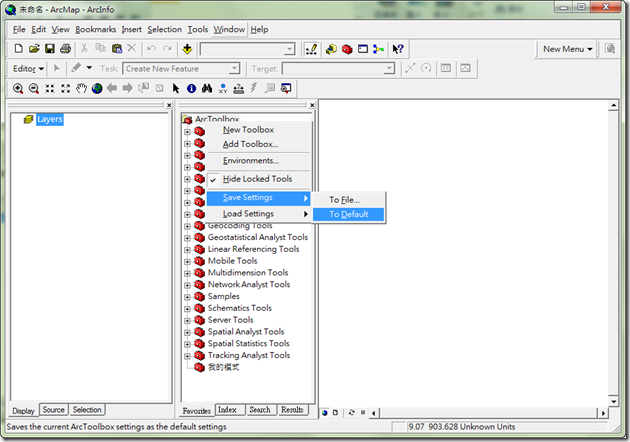The width and height of the screenshot is (630, 442).
Task: Open the map scale dropdown box
Action: point(248,49)
